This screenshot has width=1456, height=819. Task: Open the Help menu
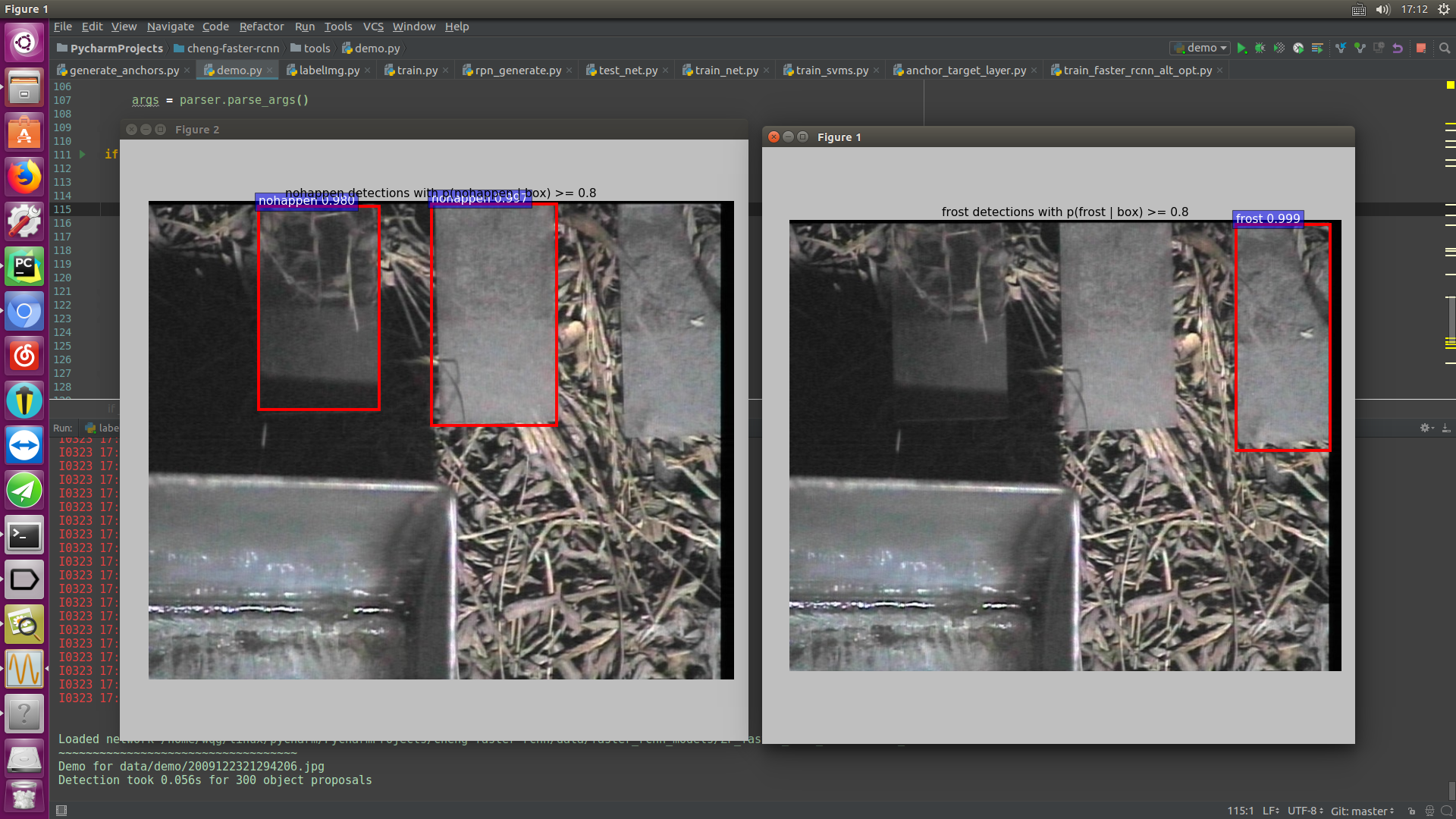pyautogui.click(x=457, y=27)
